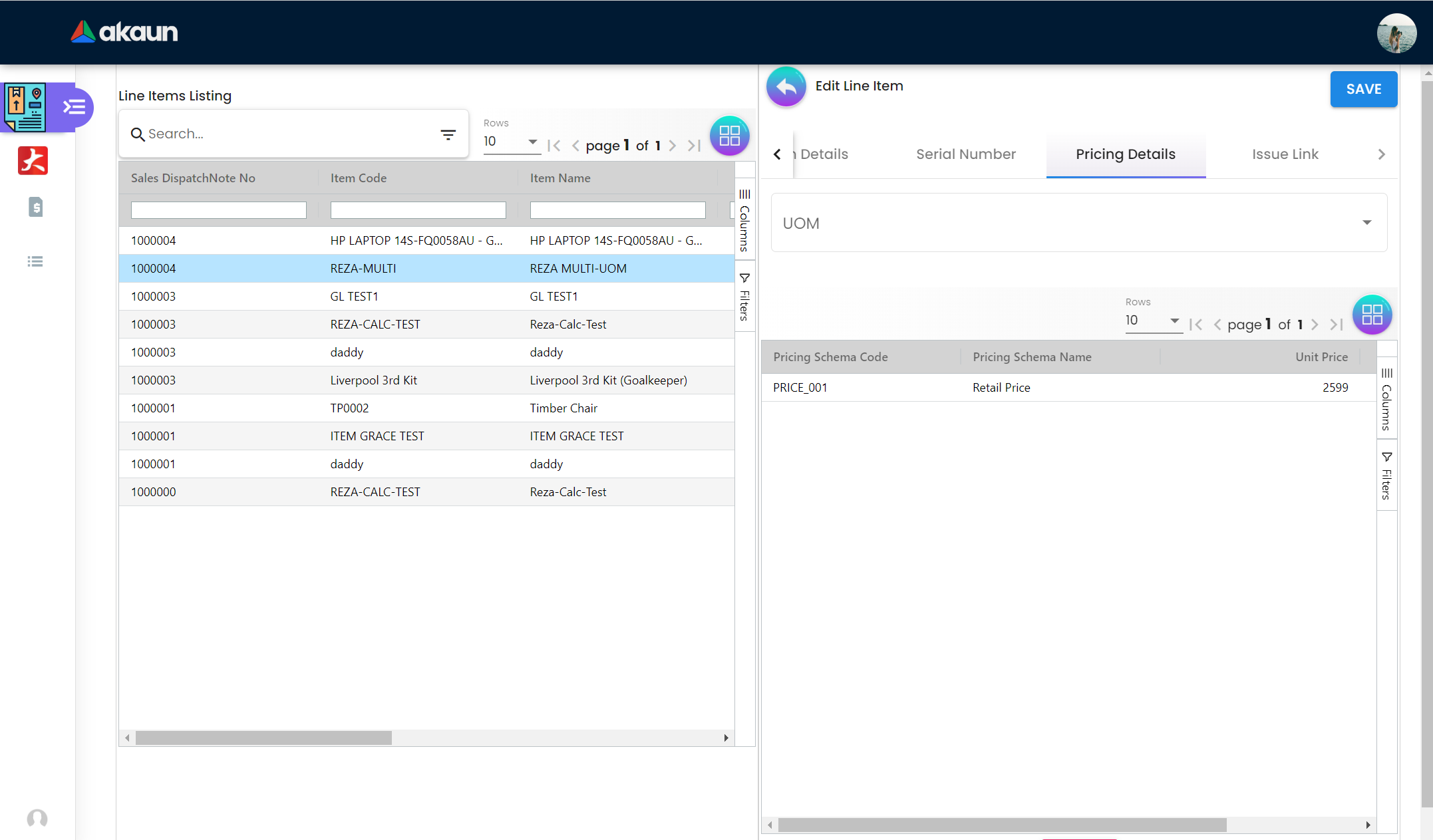Open the Rows dropdown in Line Items Listing

tap(510, 142)
